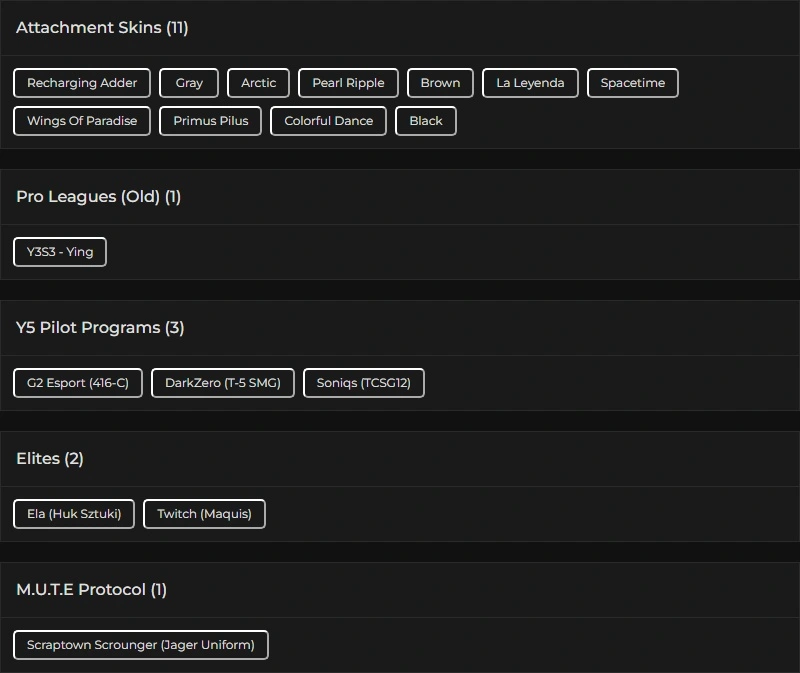Select the Colorful Dance tag
The width and height of the screenshot is (800, 673).
pyautogui.click(x=328, y=121)
